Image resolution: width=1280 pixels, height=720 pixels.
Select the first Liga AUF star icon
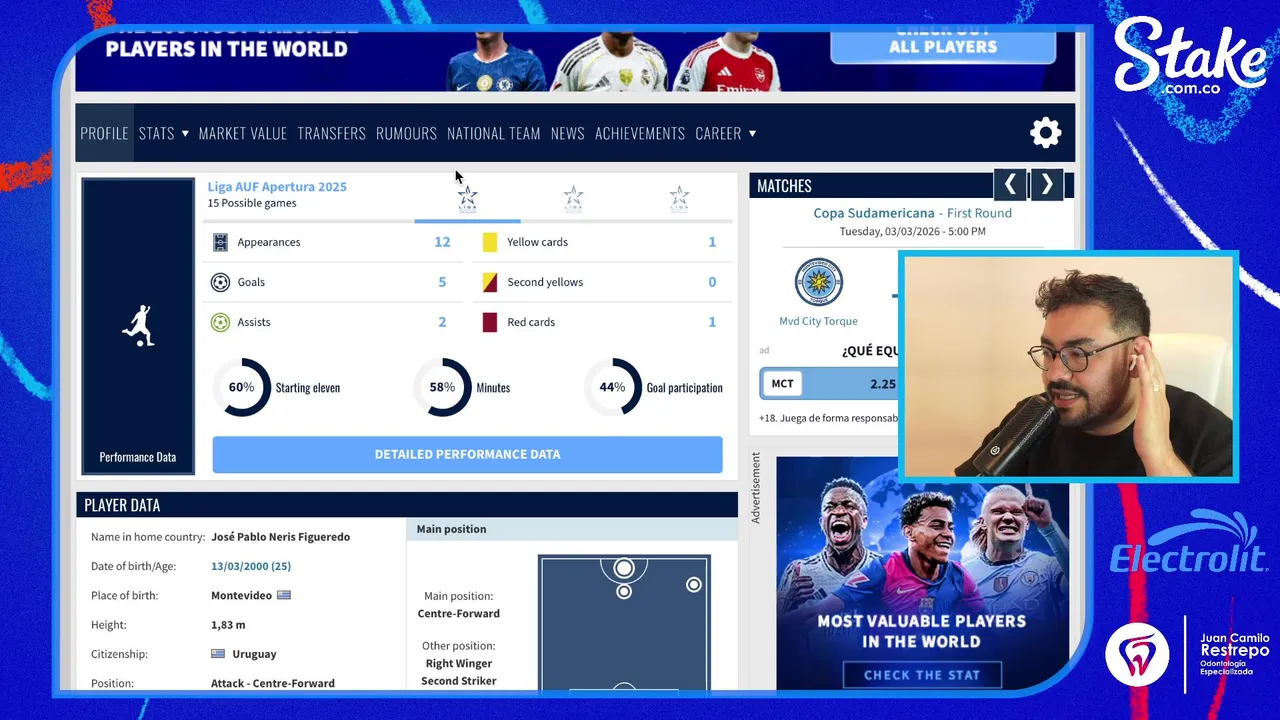click(x=468, y=198)
